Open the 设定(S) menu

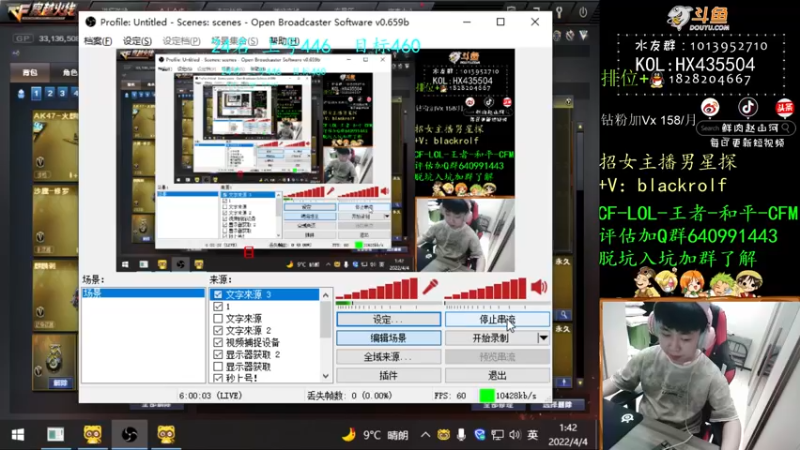(137, 41)
